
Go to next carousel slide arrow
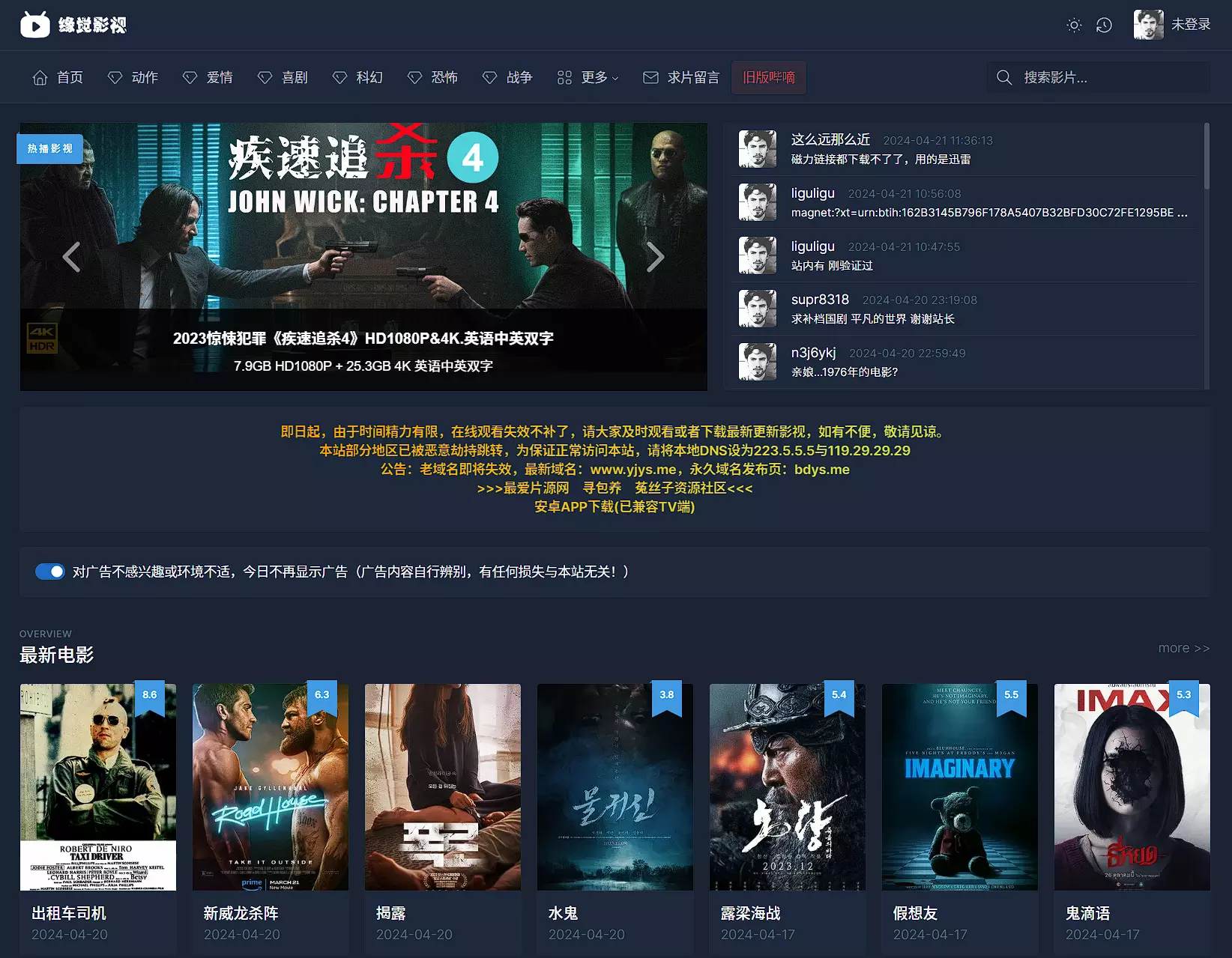[655, 257]
